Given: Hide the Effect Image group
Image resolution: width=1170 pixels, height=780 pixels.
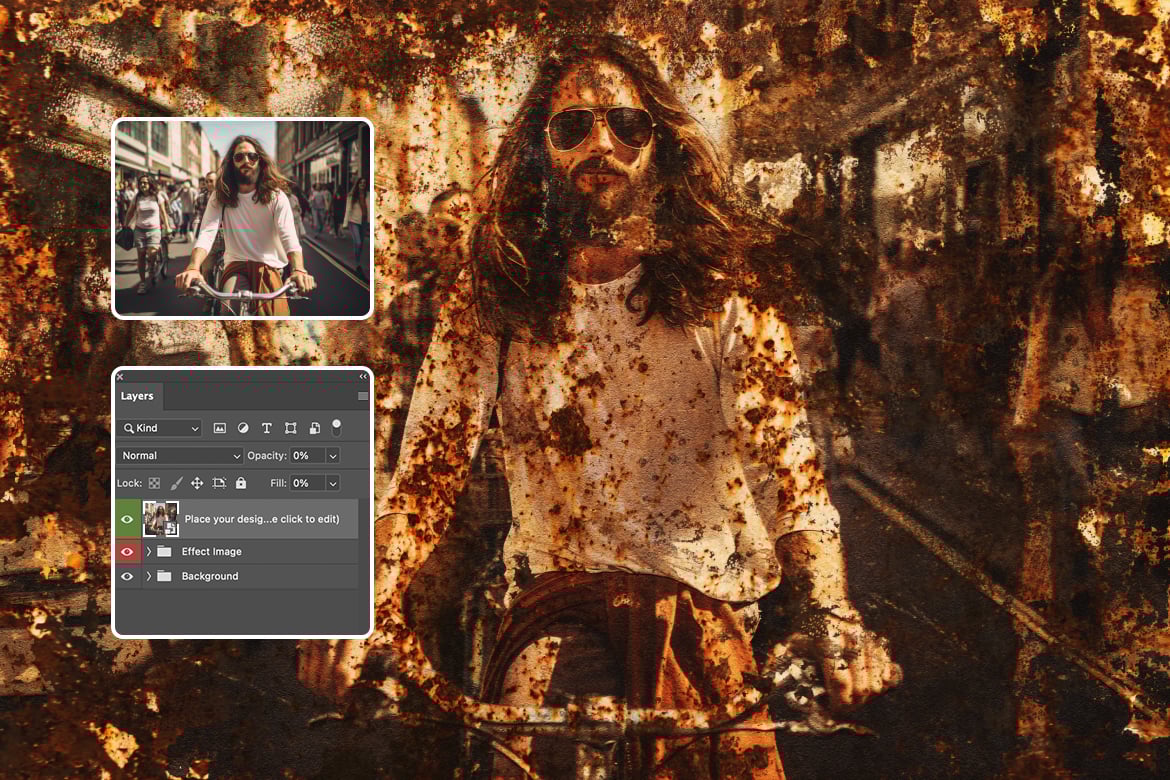Looking at the screenshot, I should coord(127,552).
